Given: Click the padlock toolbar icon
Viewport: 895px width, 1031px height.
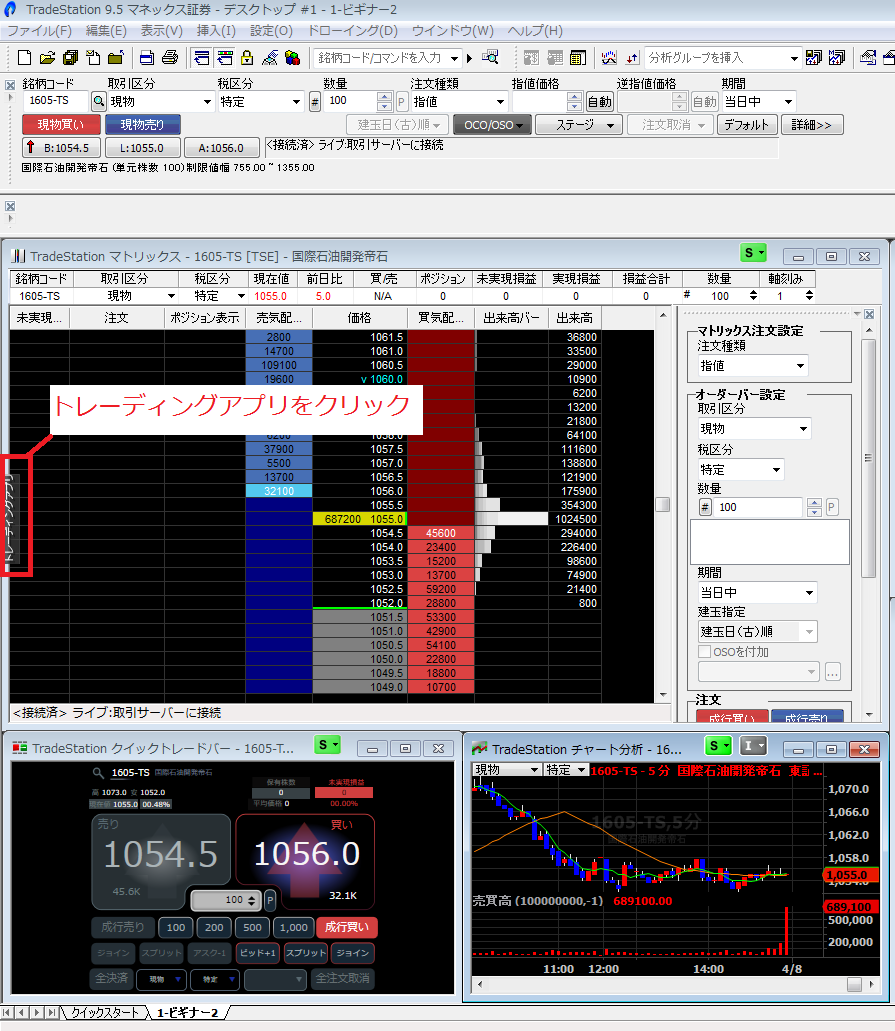Looking at the screenshot, I should pyautogui.click(x=247, y=58).
